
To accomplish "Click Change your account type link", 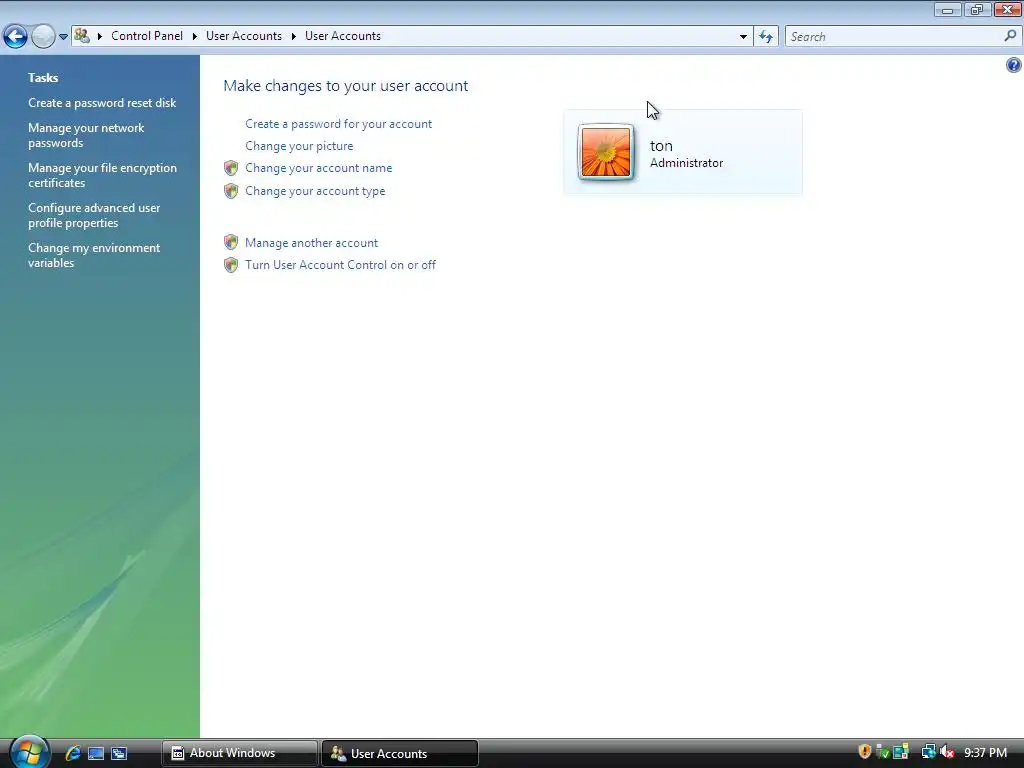I will click(x=315, y=191).
